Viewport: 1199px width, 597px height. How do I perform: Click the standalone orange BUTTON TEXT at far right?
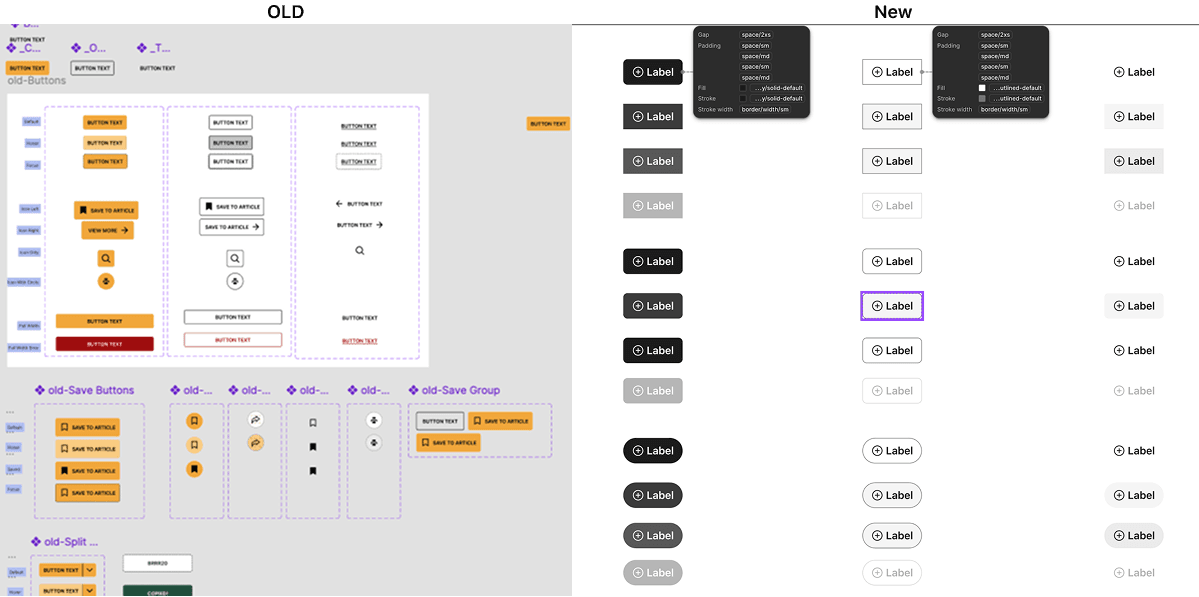[548, 123]
